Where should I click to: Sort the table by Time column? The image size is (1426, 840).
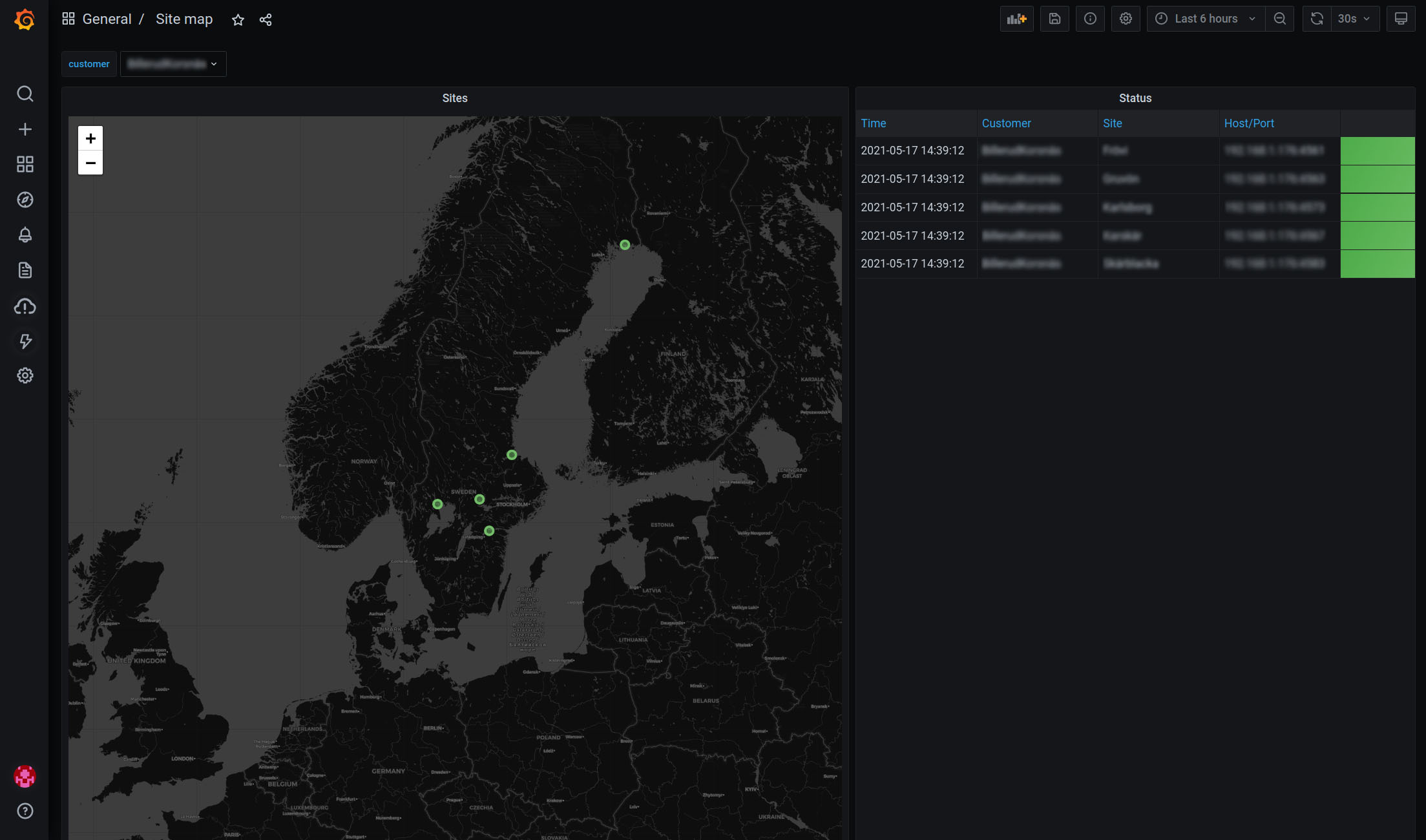873,123
